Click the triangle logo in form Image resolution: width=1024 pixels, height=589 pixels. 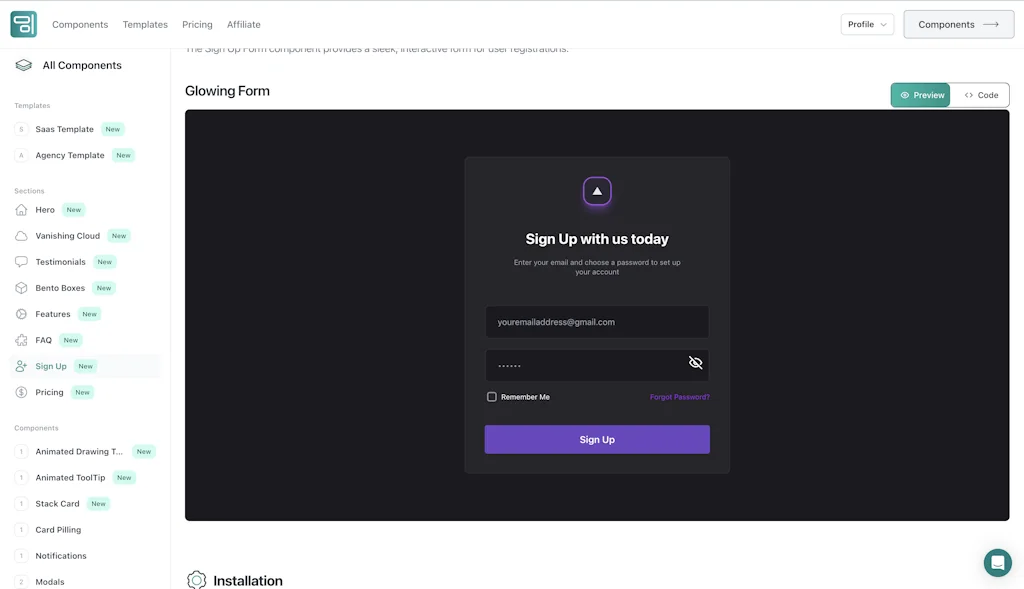click(x=597, y=191)
